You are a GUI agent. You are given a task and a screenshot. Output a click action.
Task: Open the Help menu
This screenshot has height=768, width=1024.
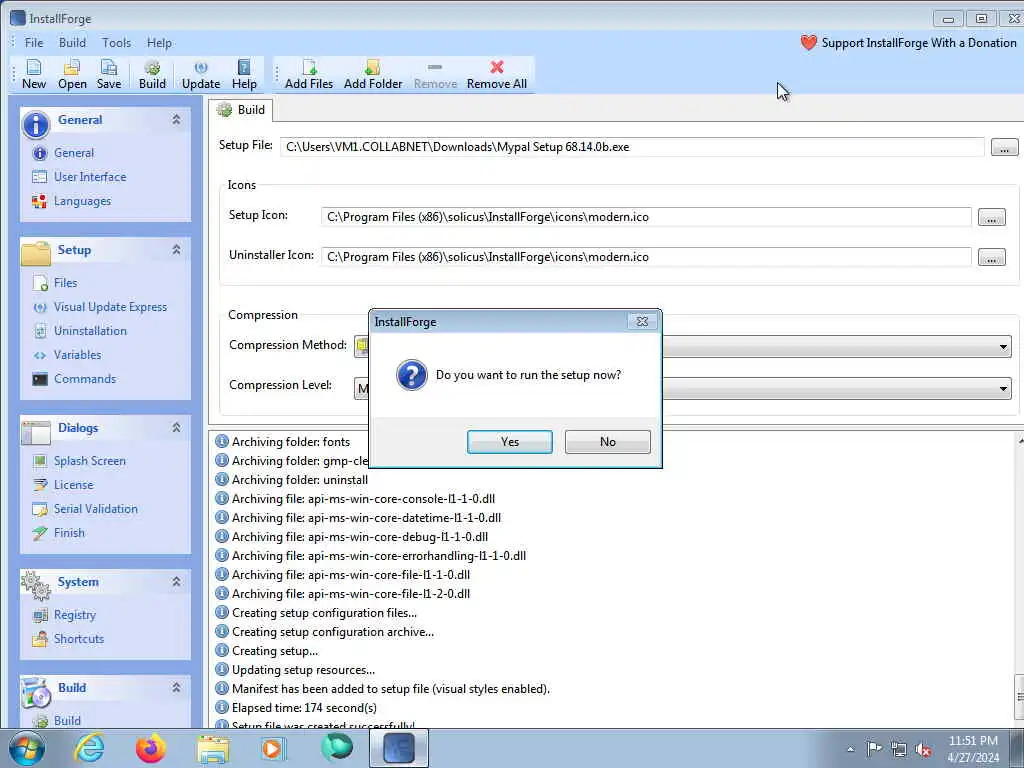pos(159,43)
